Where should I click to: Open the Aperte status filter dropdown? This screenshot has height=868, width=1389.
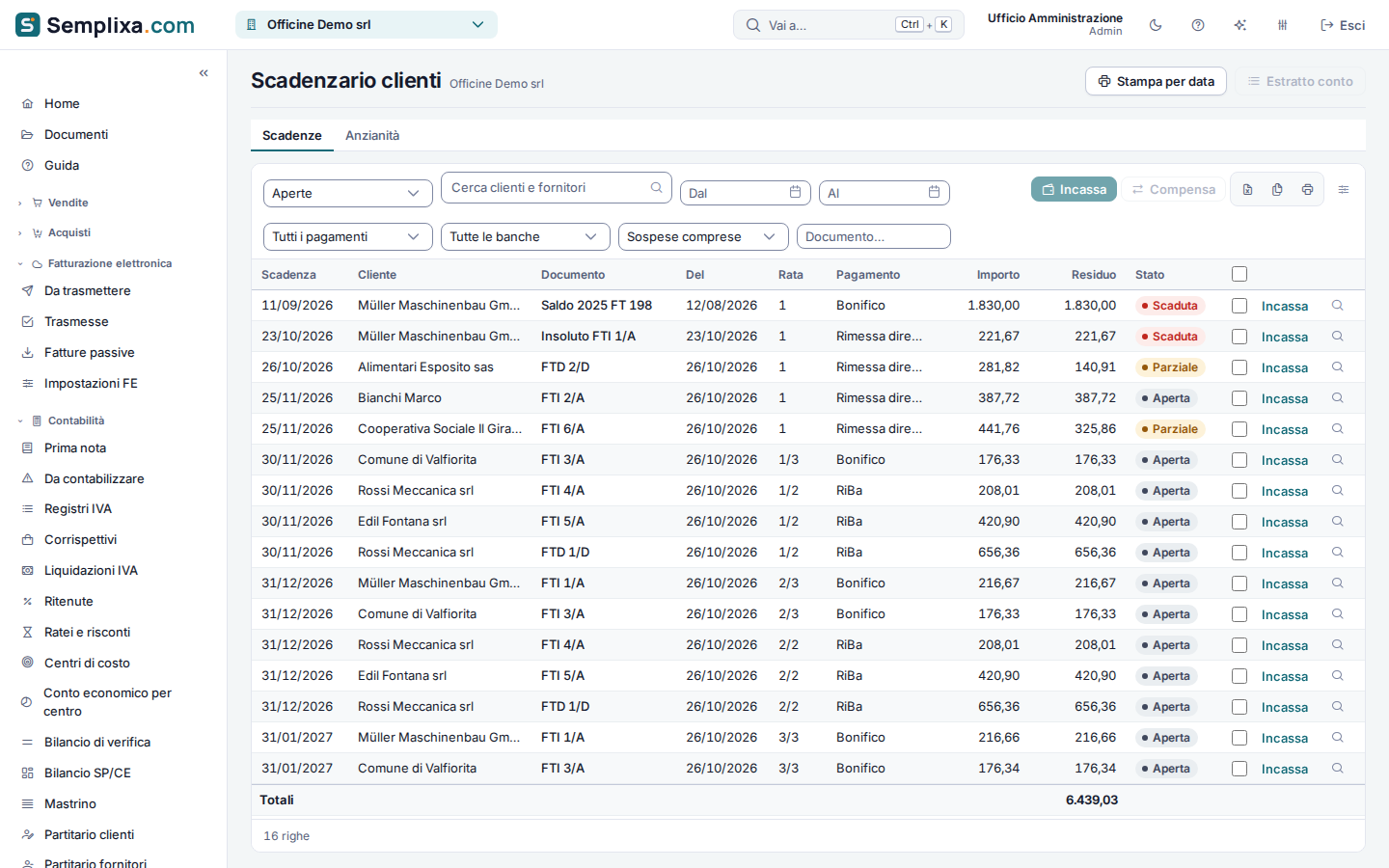pos(347,193)
